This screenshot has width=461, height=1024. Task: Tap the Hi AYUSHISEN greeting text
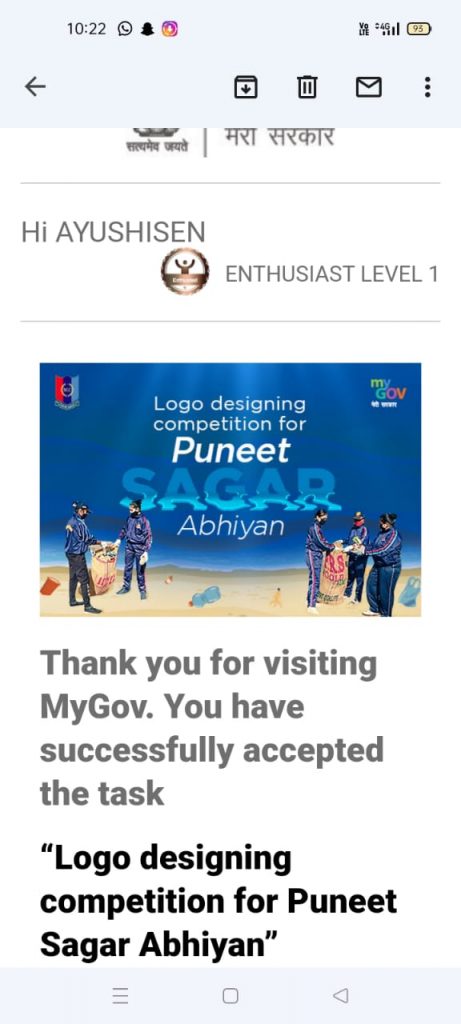tap(113, 232)
